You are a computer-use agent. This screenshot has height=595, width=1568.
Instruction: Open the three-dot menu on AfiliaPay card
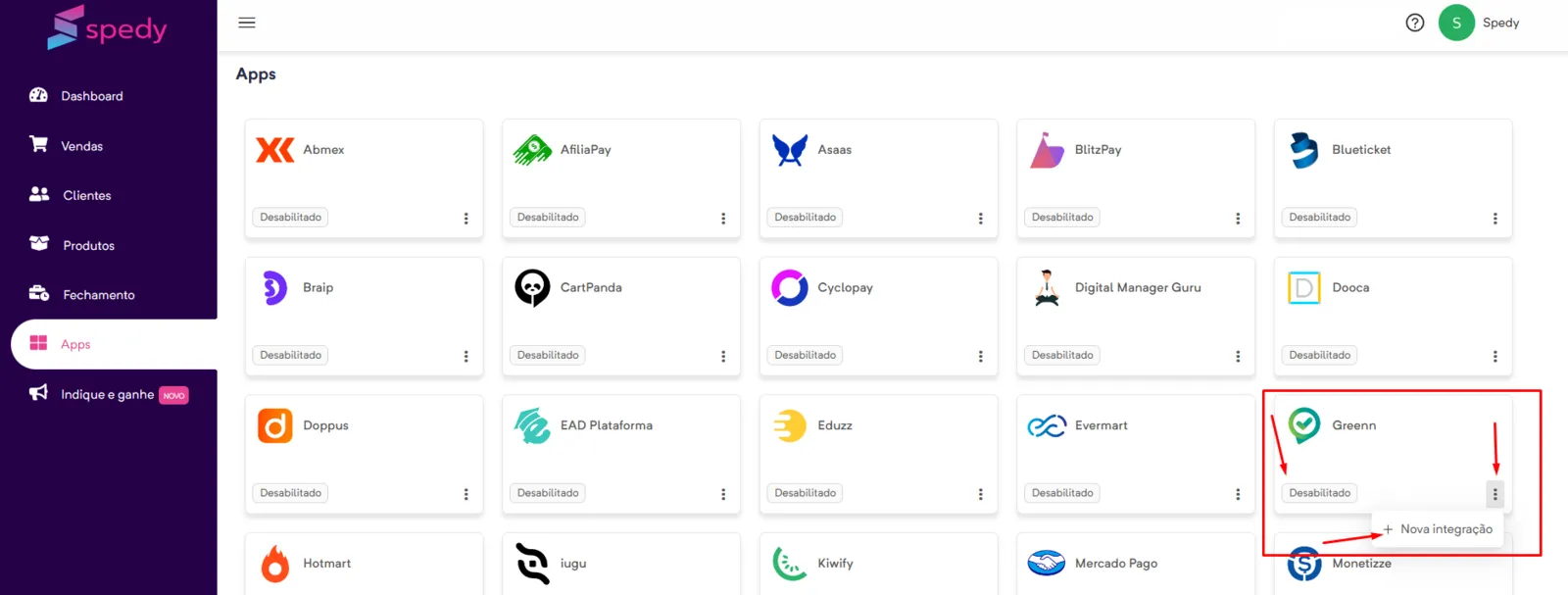[x=723, y=219]
